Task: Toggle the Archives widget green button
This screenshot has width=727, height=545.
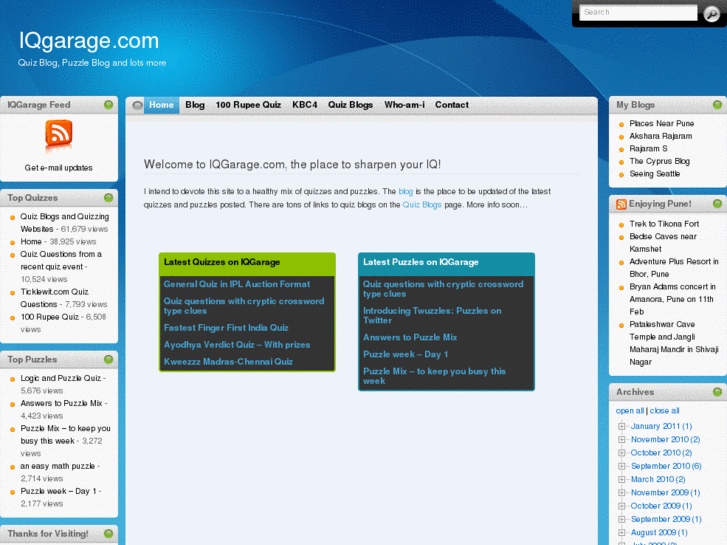Action: point(717,392)
